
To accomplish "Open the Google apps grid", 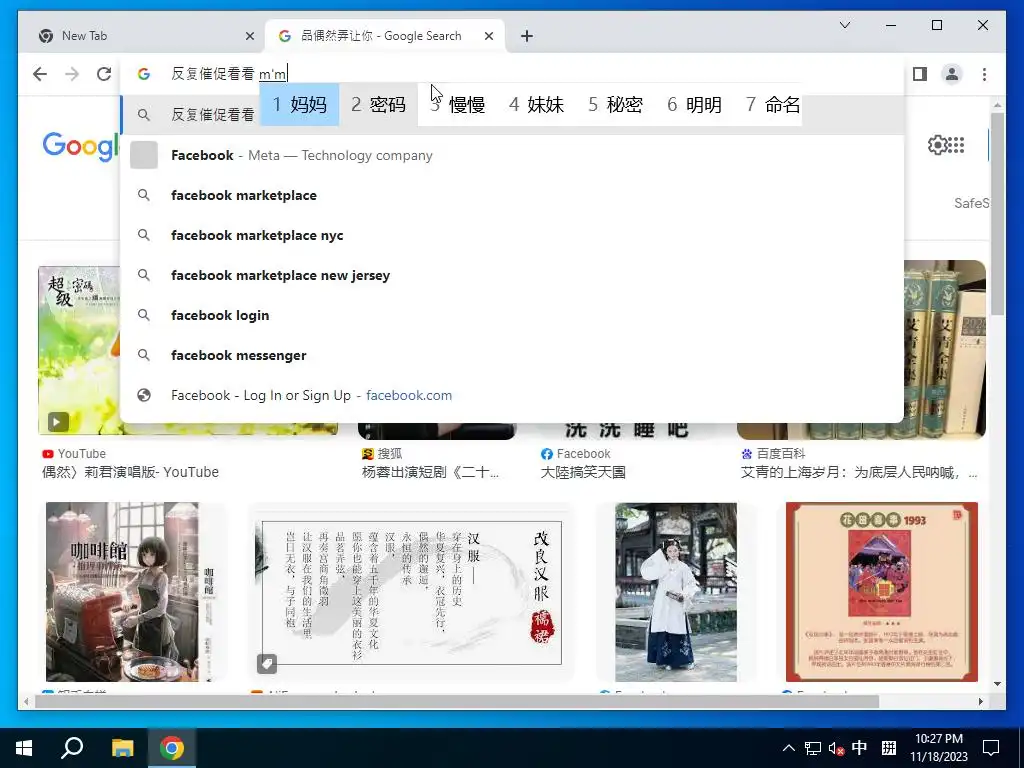I will click(x=957, y=145).
